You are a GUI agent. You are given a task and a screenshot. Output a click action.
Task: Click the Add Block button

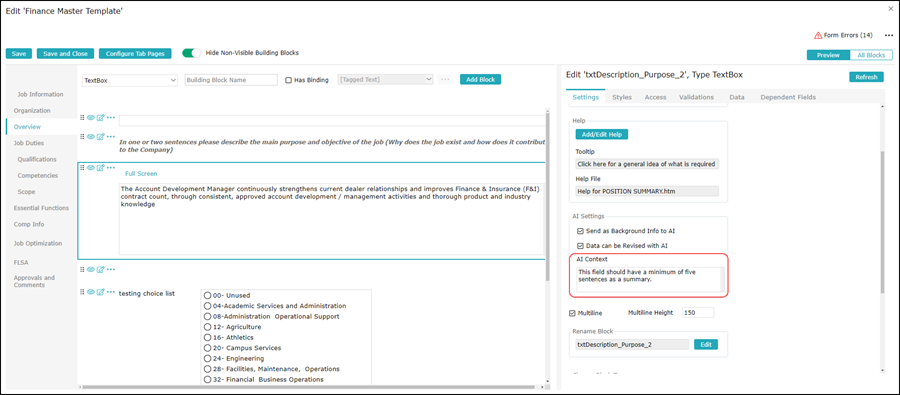pos(480,80)
